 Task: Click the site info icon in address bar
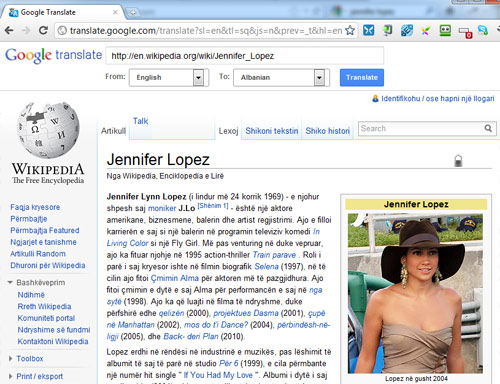coord(62,31)
